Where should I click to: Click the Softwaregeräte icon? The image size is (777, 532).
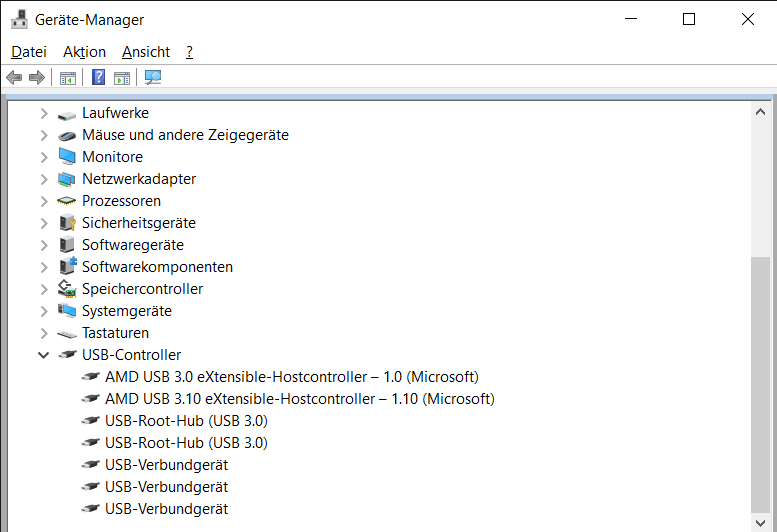(66, 245)
